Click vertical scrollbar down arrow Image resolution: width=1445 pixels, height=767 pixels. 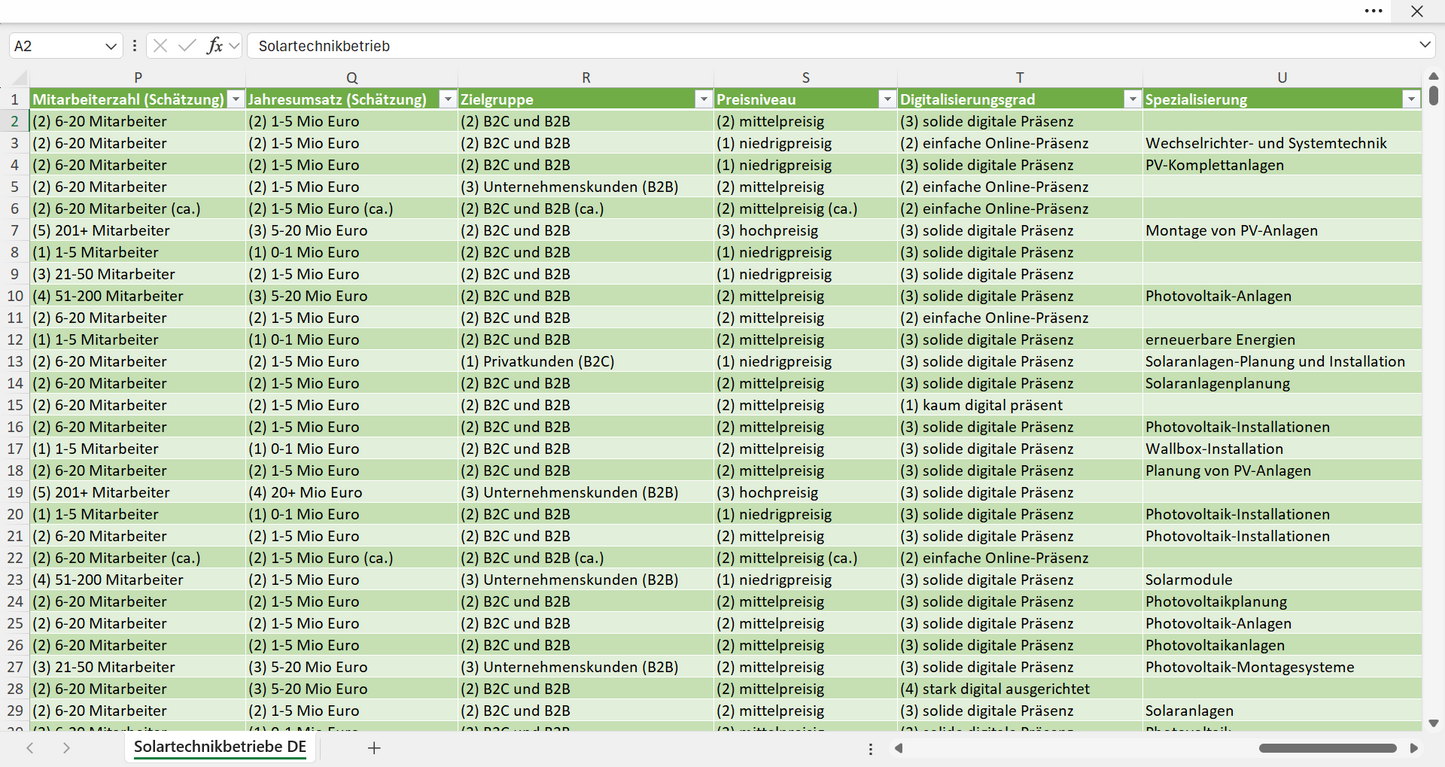pos(1434,723)
